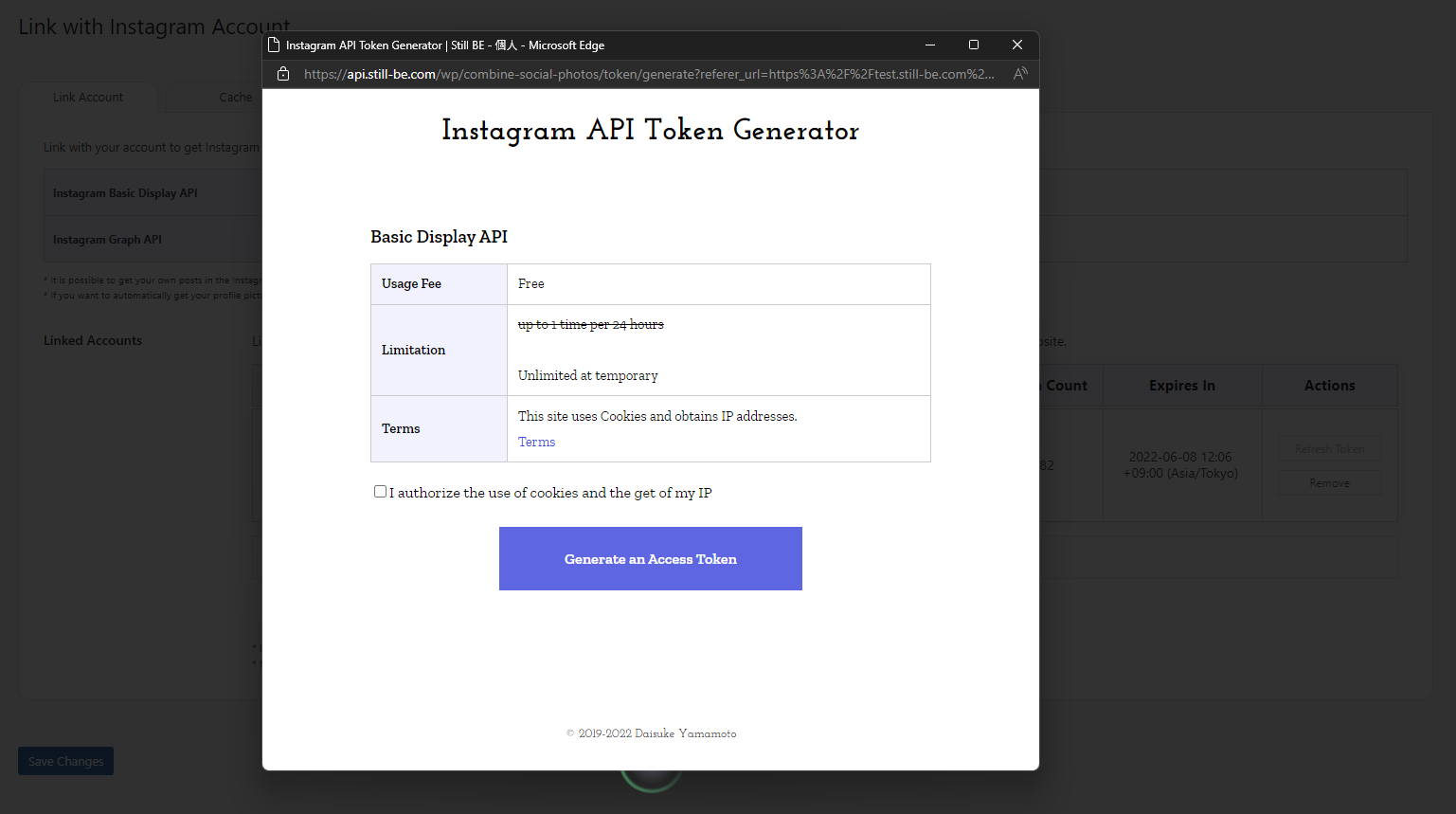Click the Expires In column header
The width and height of the screenshot is (1456, 814).
click(1182, 386)
